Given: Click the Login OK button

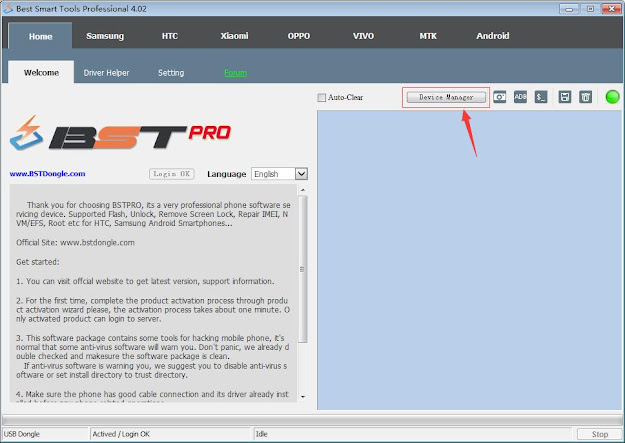Looking at the screenshot, I should [172, 174].
